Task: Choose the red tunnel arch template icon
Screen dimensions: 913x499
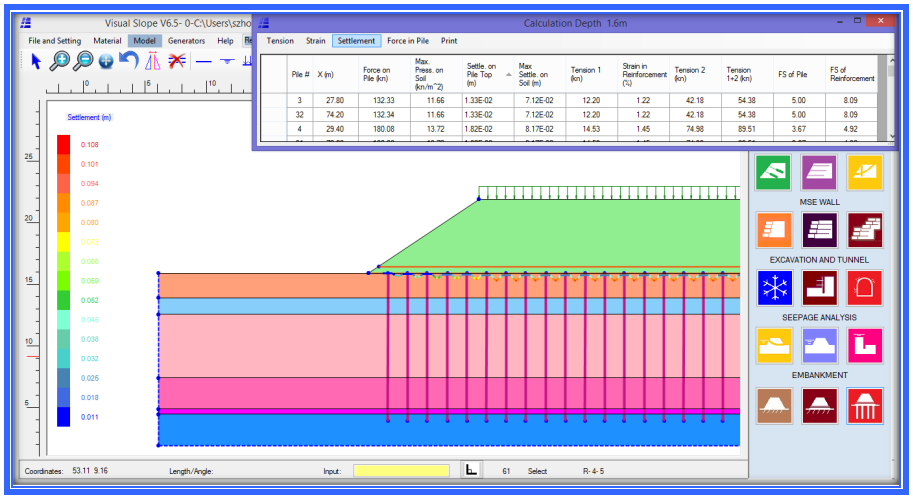Action: point(864,288)
